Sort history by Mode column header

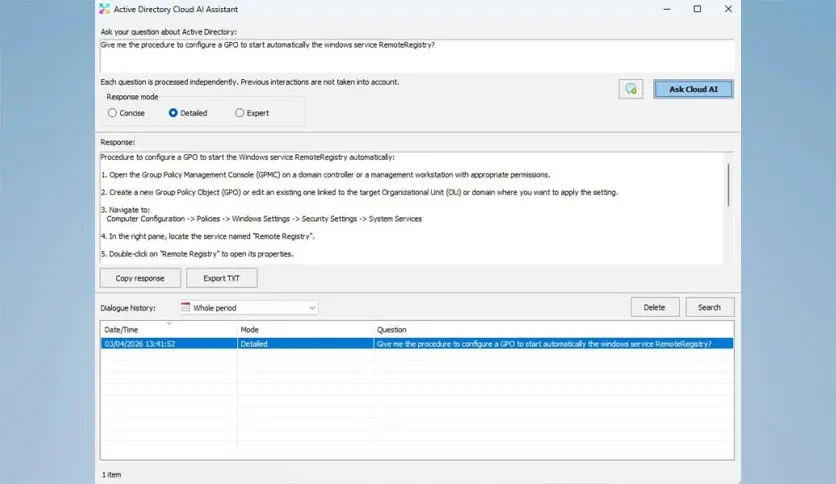(x=305, y=330)
